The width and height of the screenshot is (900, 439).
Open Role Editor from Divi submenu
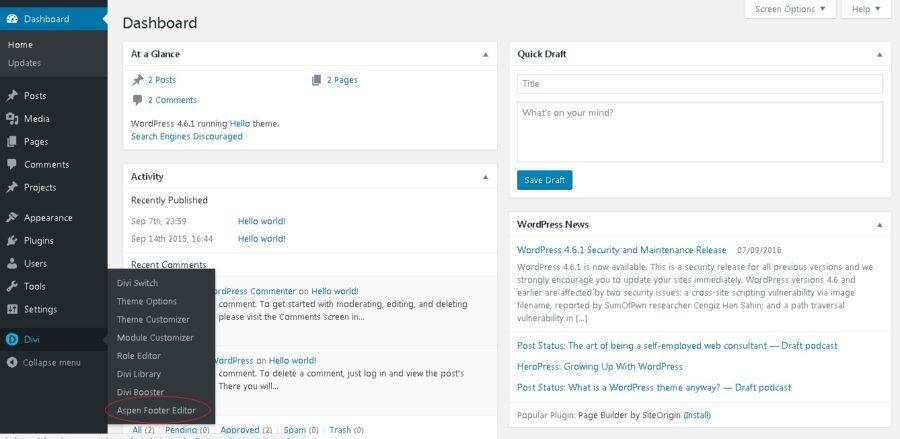click(138, 356)
